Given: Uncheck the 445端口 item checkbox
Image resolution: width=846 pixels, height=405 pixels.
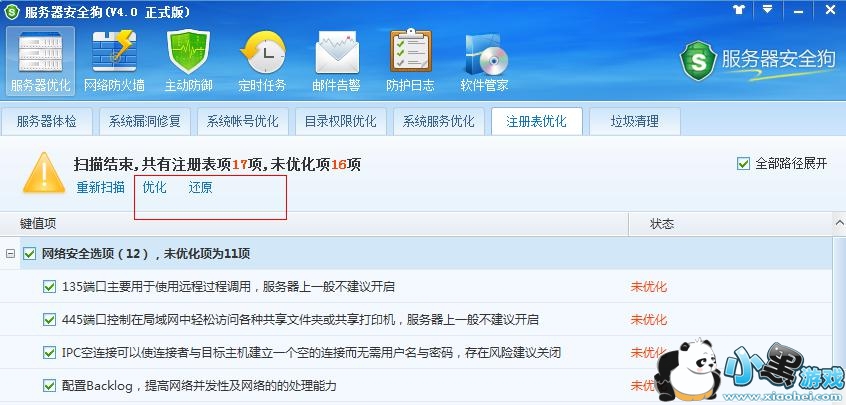Looking at the screenshot, I should click(49, 319).
